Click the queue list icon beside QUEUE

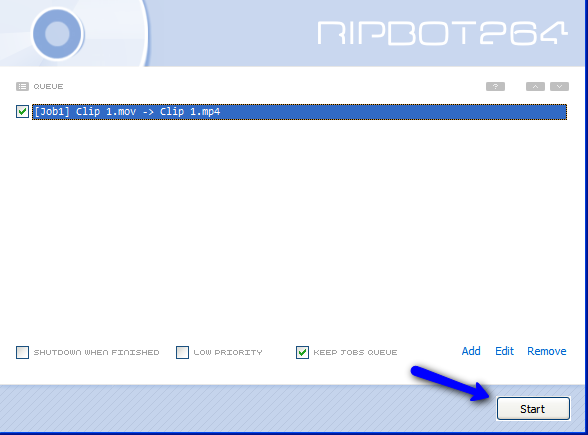pos(22,87)
